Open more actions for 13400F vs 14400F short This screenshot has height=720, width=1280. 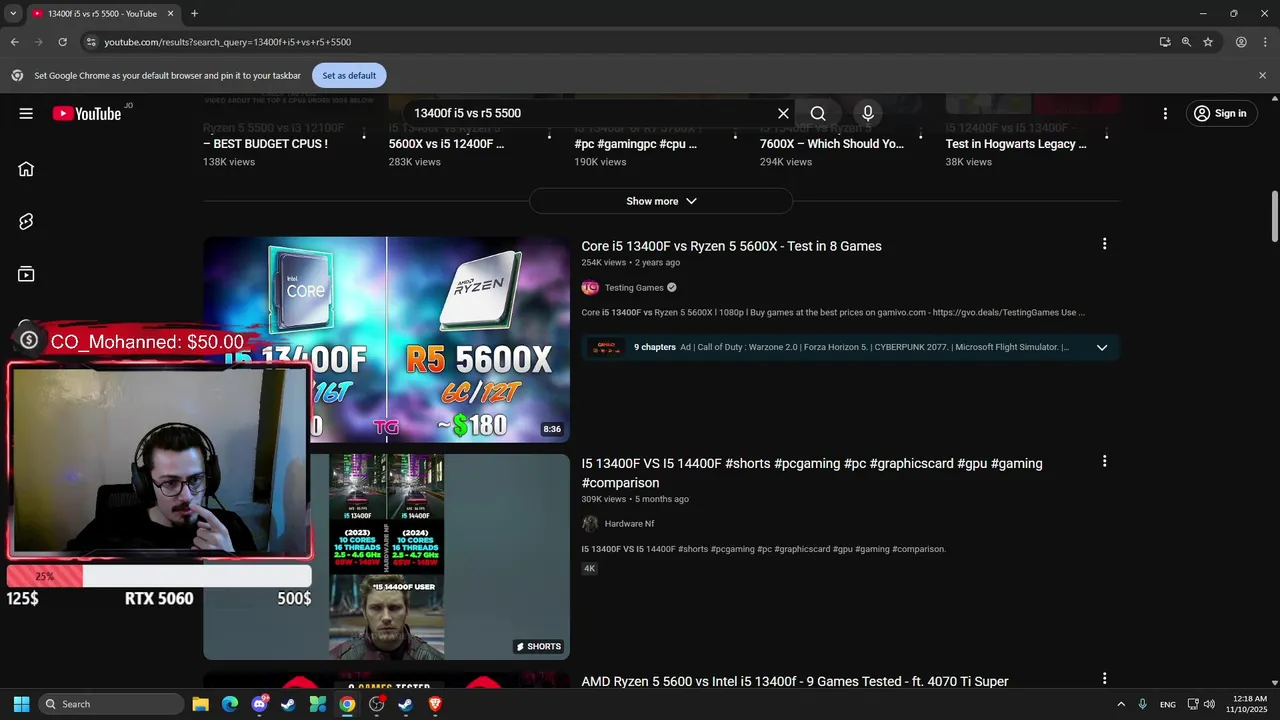point(1104,461)
